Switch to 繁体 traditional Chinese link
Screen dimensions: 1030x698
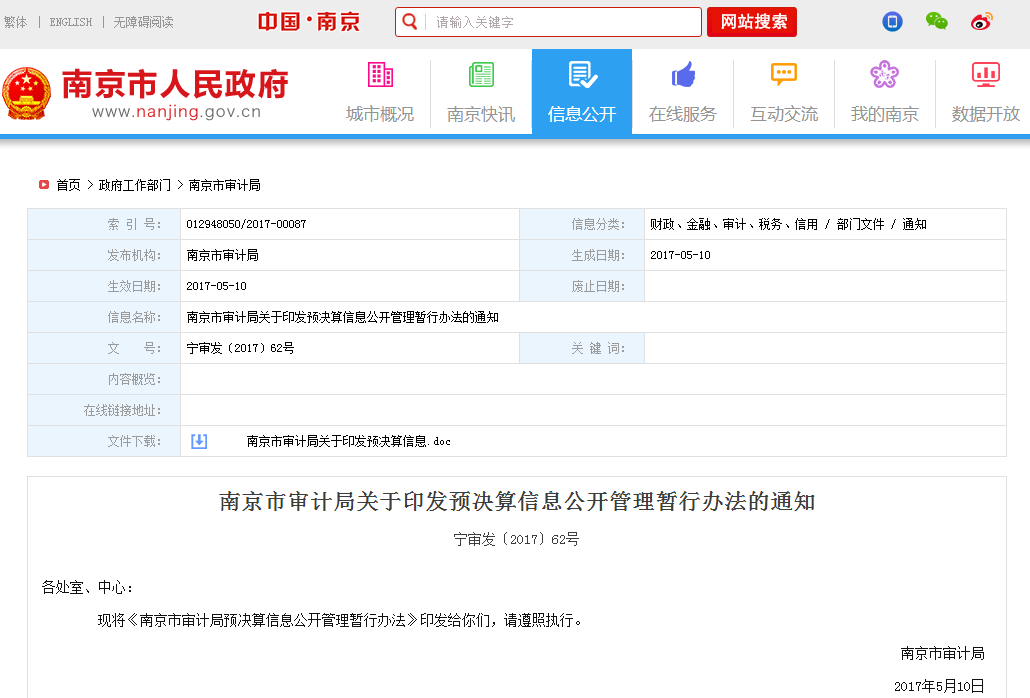(x=15, y=22)
